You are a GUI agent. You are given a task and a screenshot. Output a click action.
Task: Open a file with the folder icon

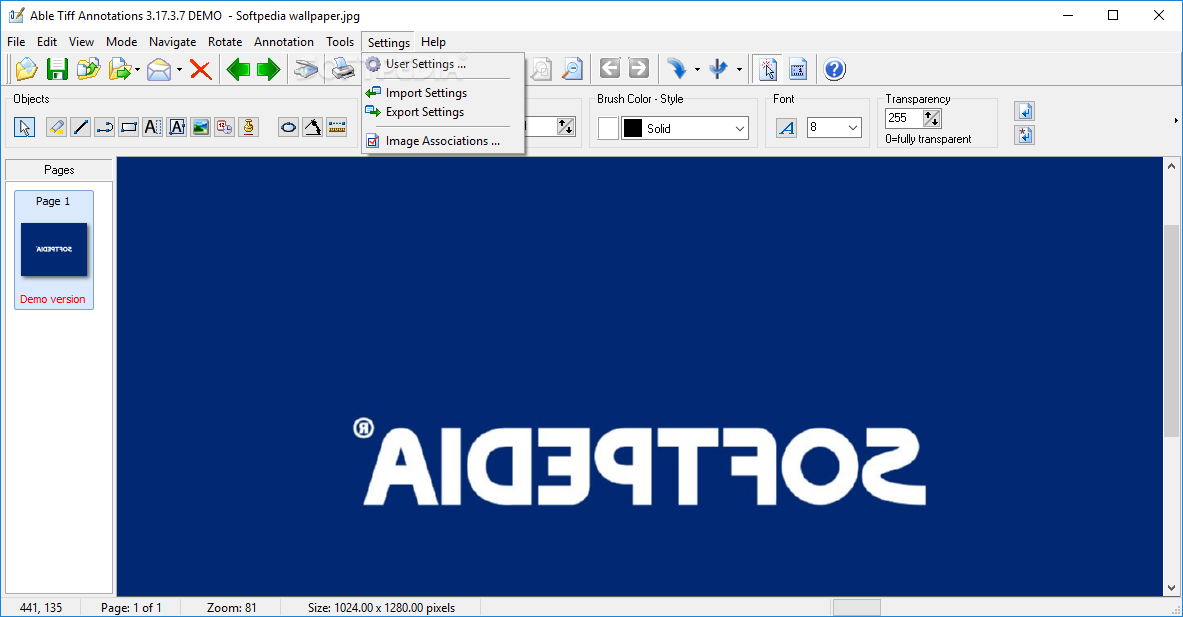[26, 69]
